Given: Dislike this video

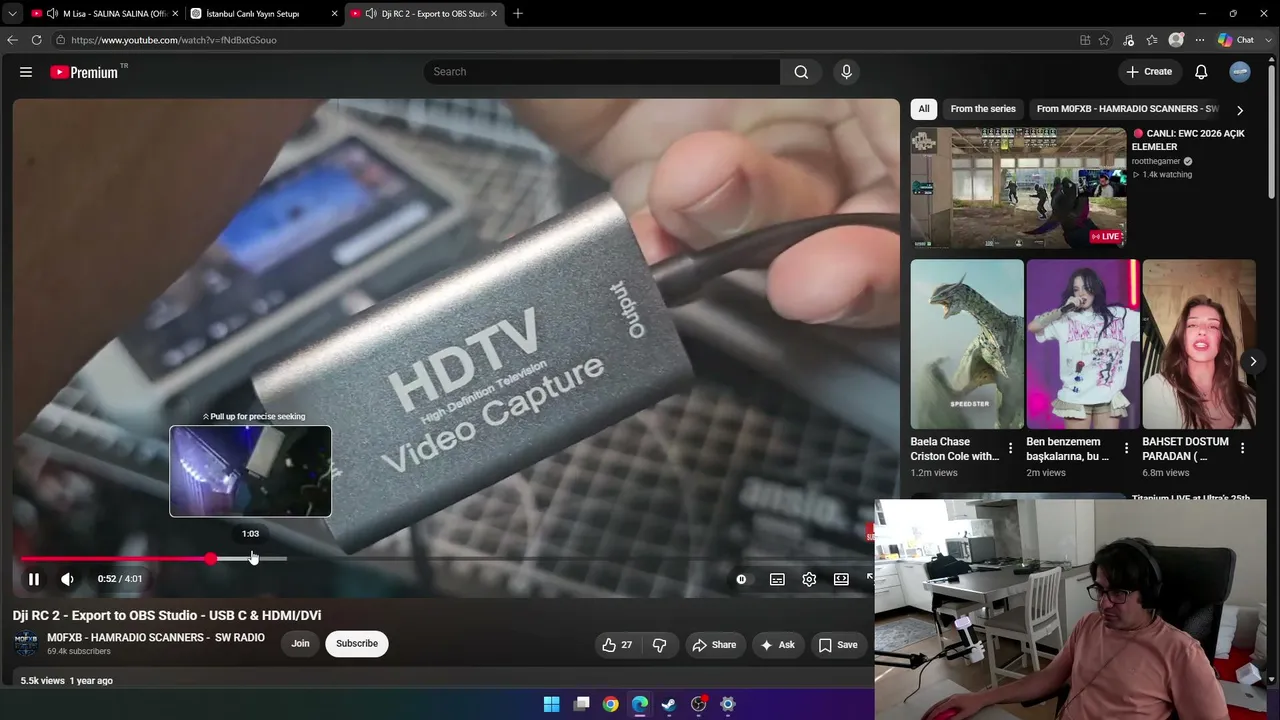Looking at the screenshot, I should pos(659,645).
